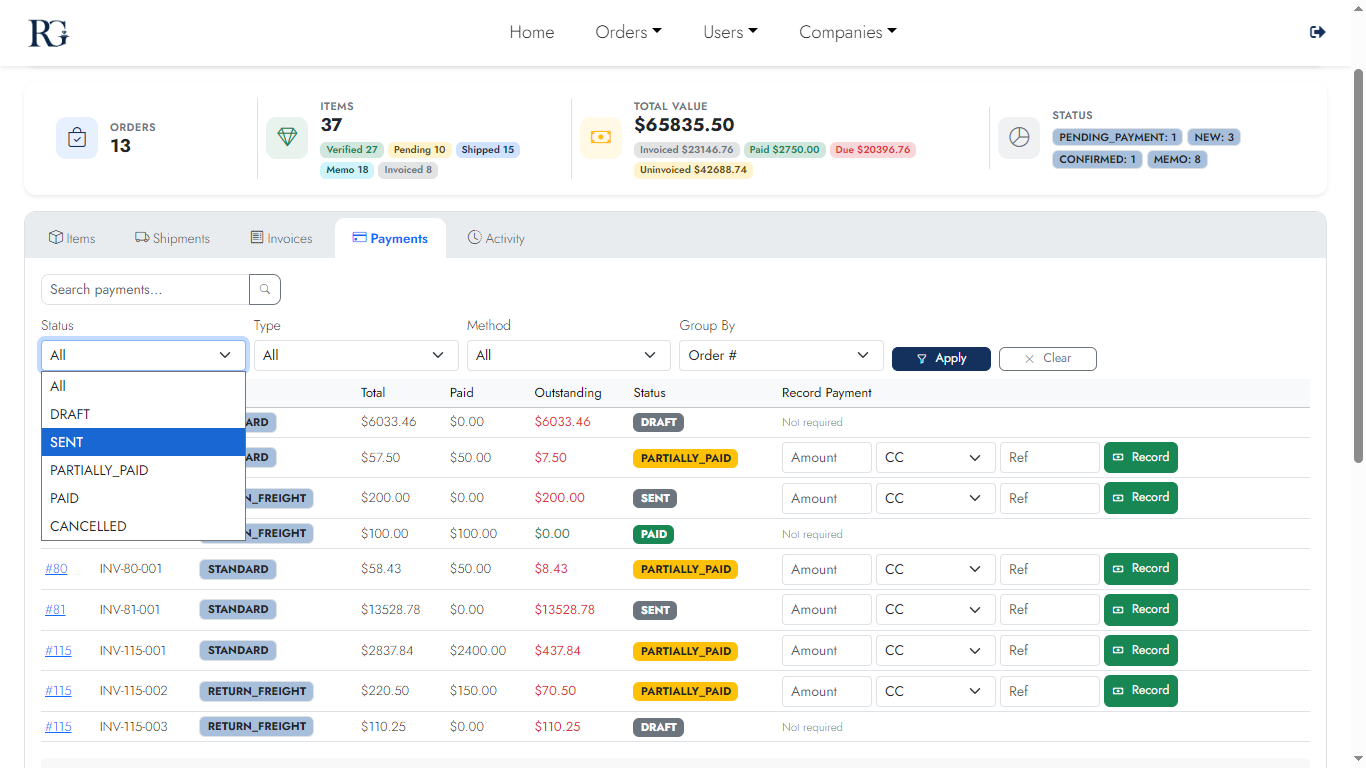Click the money icon beside Total Value

pyautogui.click(x=601, y=137)
